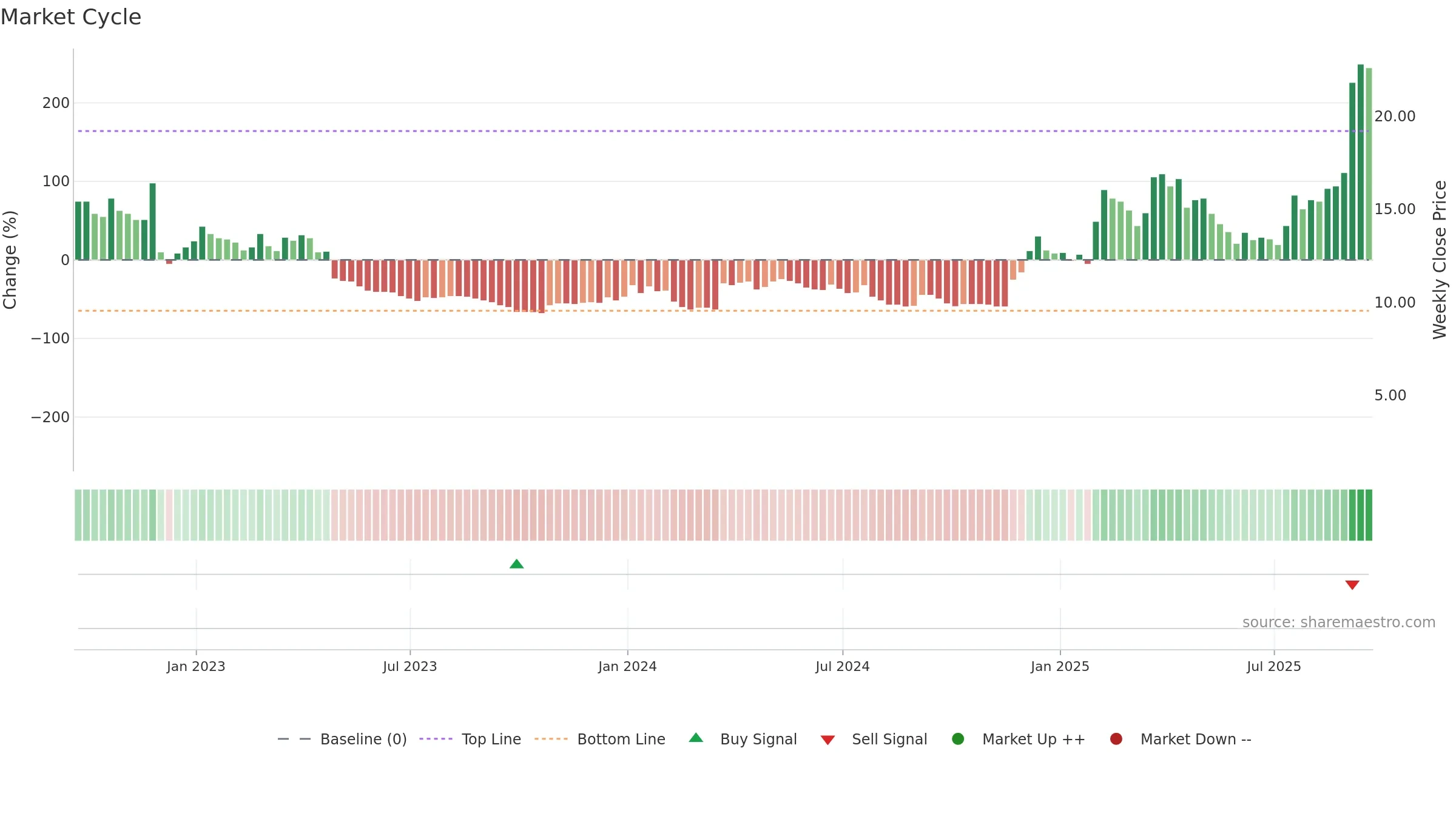Screen dimensions: 1456x819
Task: Click the dark red circle icon in the legend
Action: [x=1116, y=739]
